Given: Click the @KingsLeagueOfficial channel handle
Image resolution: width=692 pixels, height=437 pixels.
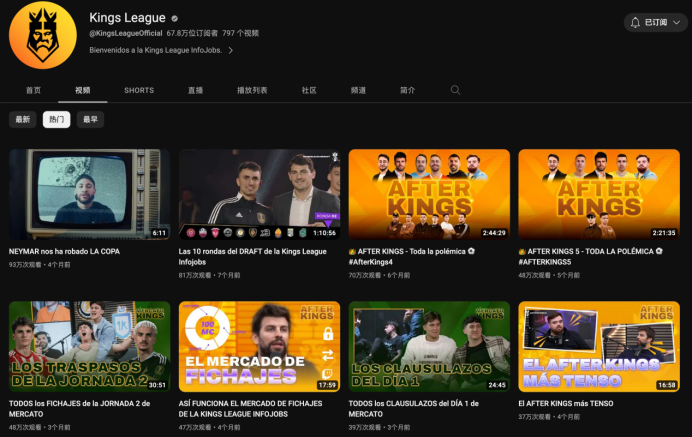Looking at the screenshot, I should click(126, 33).
